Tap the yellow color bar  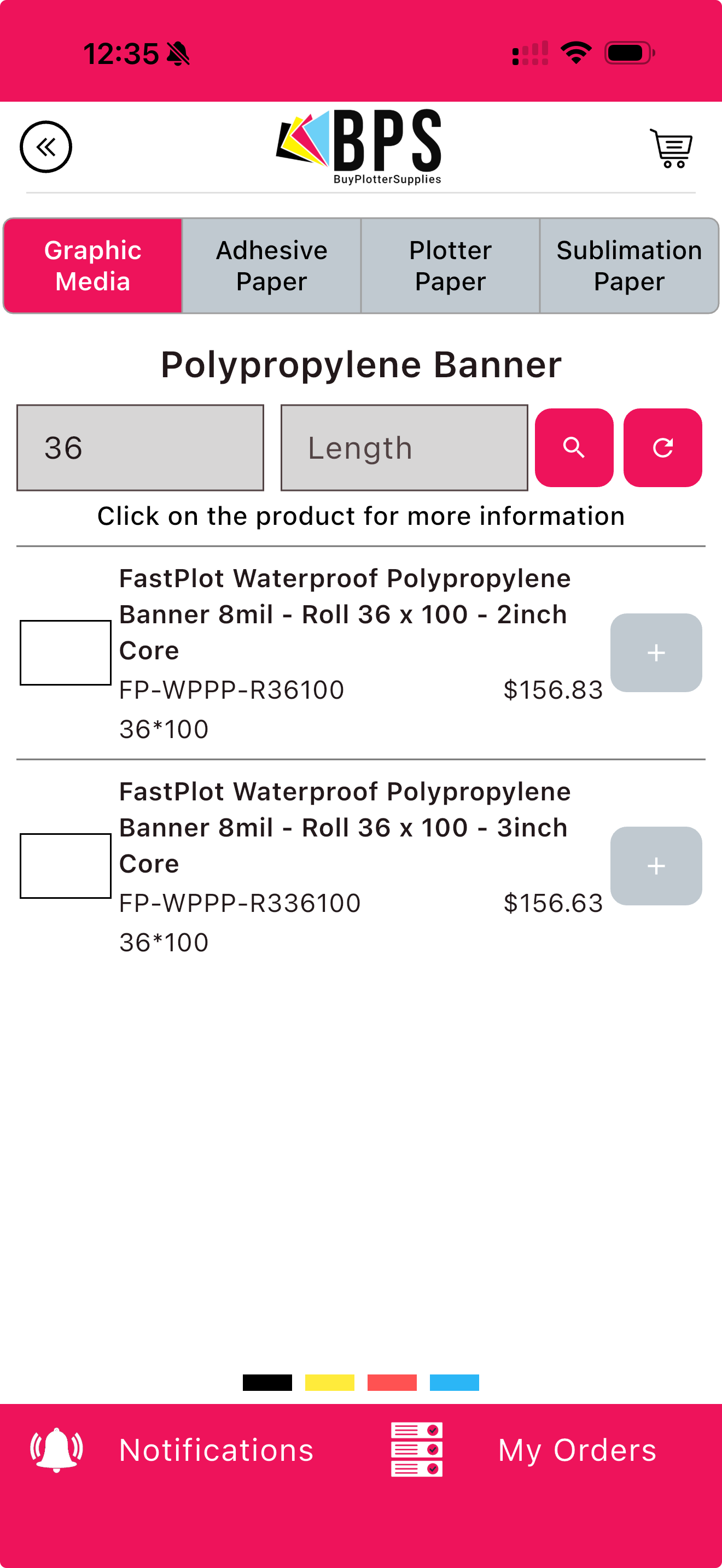coord(329,1382)
